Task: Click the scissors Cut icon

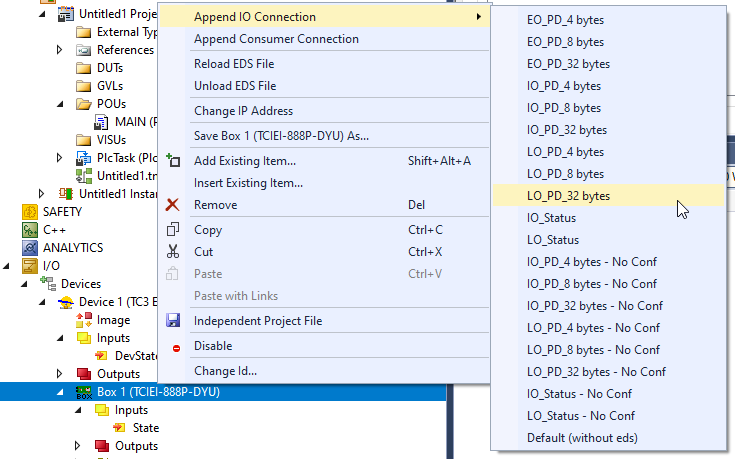Action: click(172, 252)
